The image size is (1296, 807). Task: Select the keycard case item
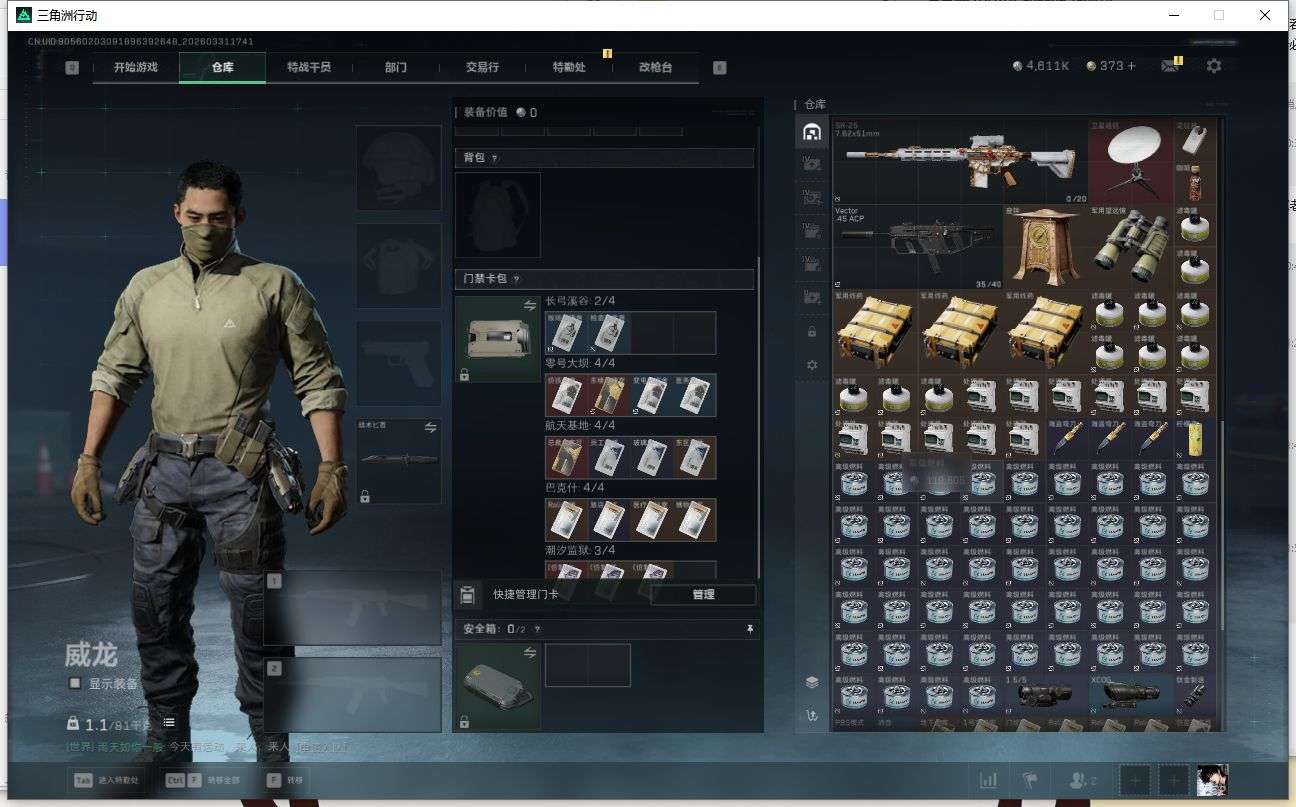(x=498, y=339)
